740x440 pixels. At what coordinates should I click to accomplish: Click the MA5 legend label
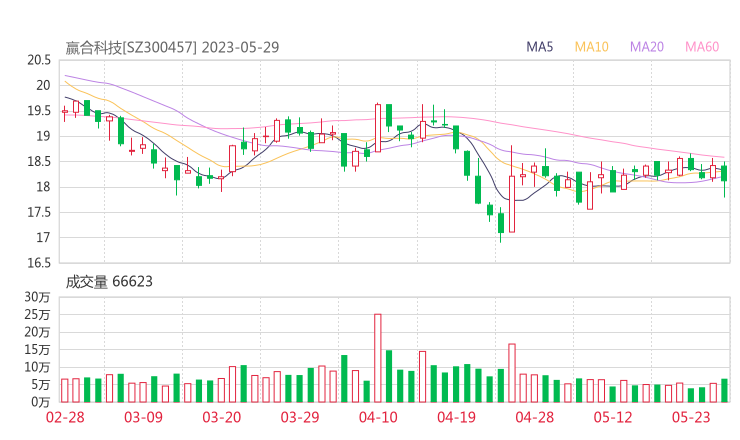(x=539, y=47)
